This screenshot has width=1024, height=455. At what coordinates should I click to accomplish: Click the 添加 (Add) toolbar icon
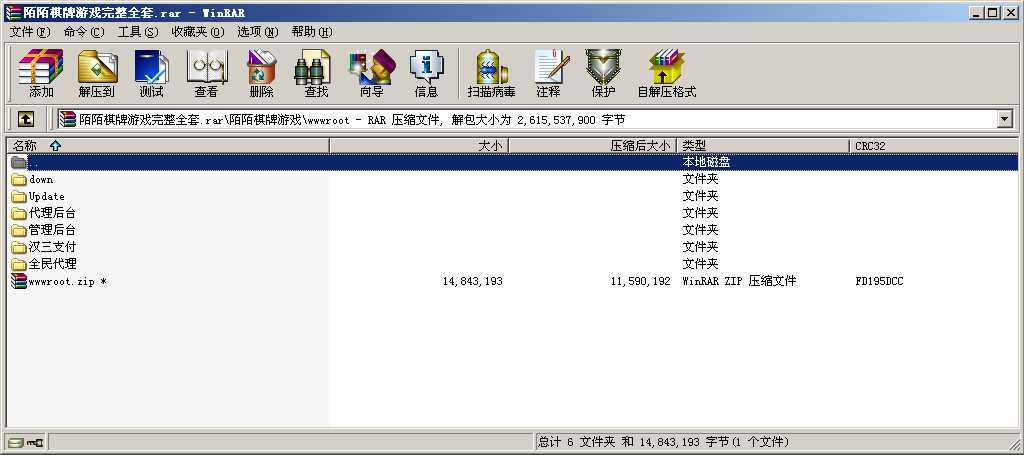(40, 73)
